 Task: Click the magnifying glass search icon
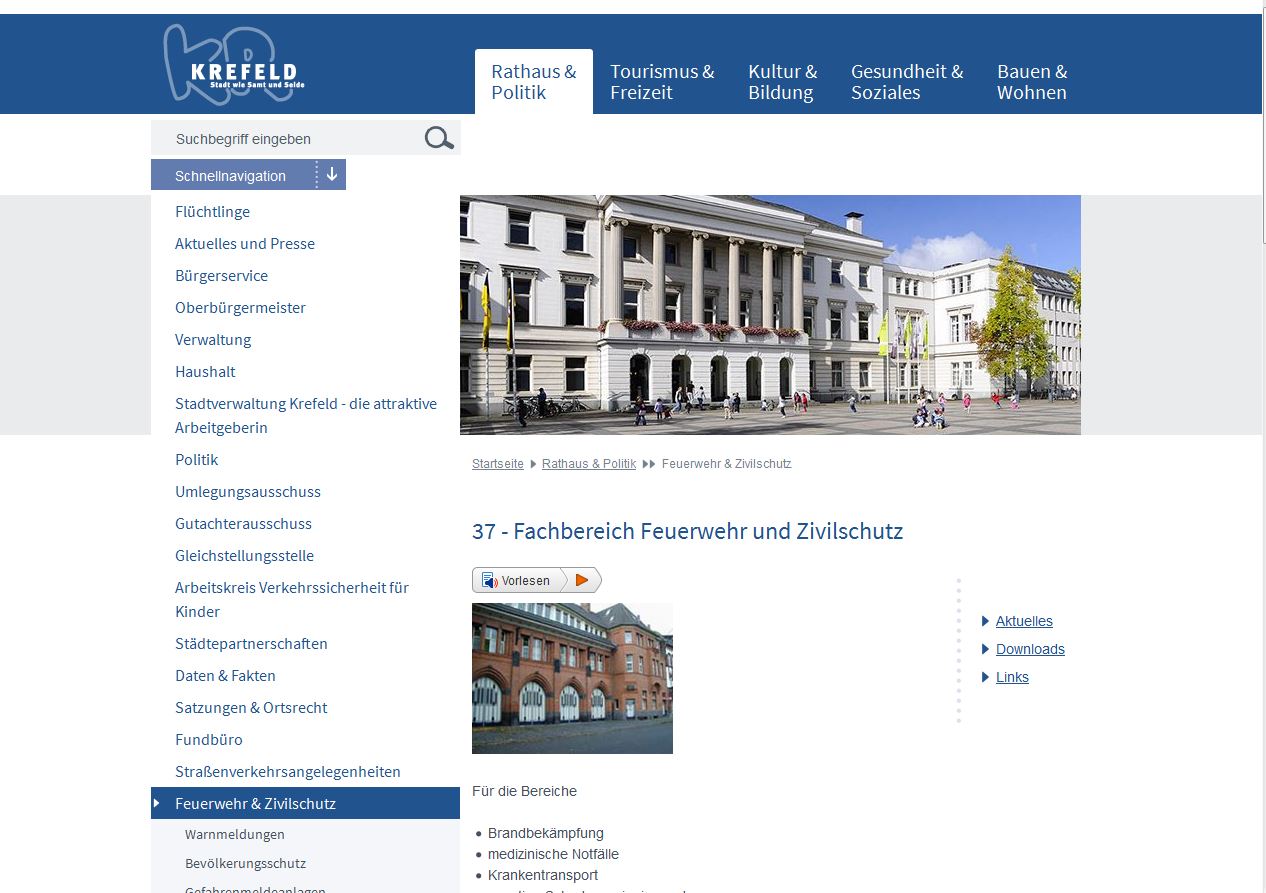coord(438,138)
